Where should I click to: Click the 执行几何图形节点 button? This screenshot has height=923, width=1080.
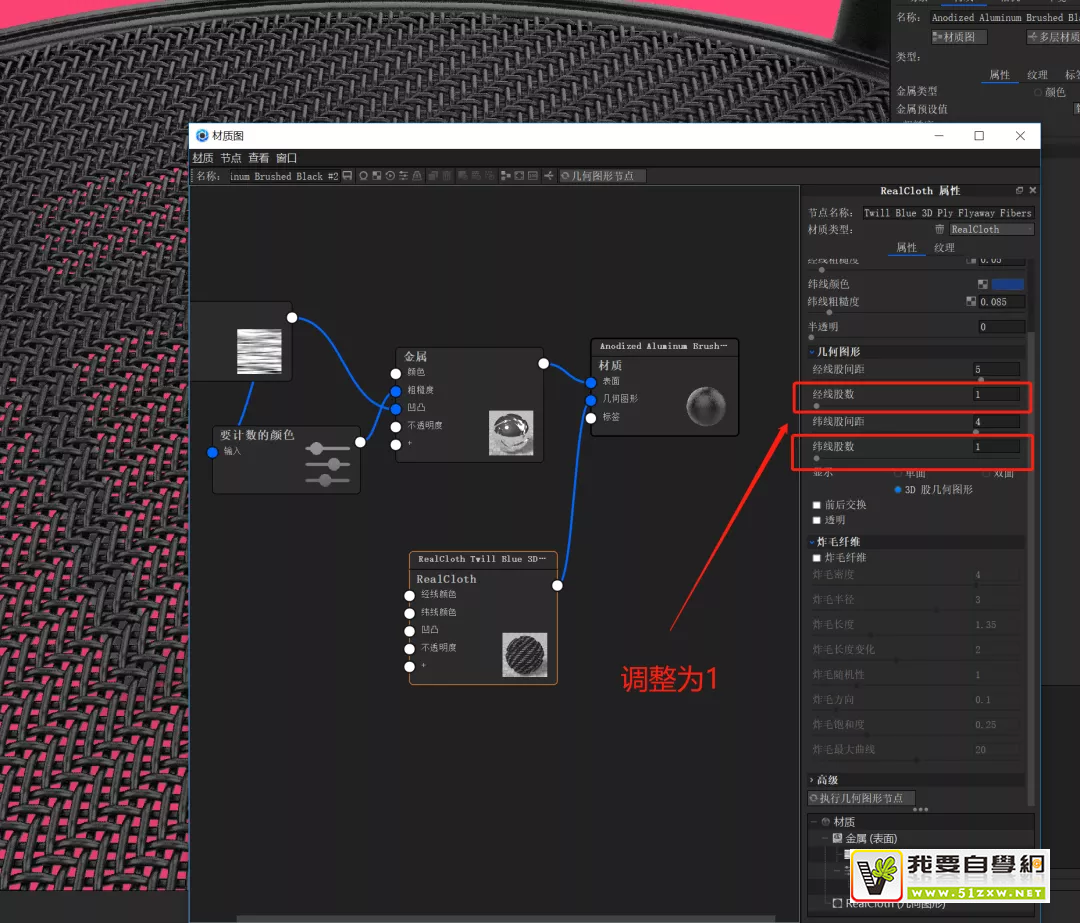[861, 798]
